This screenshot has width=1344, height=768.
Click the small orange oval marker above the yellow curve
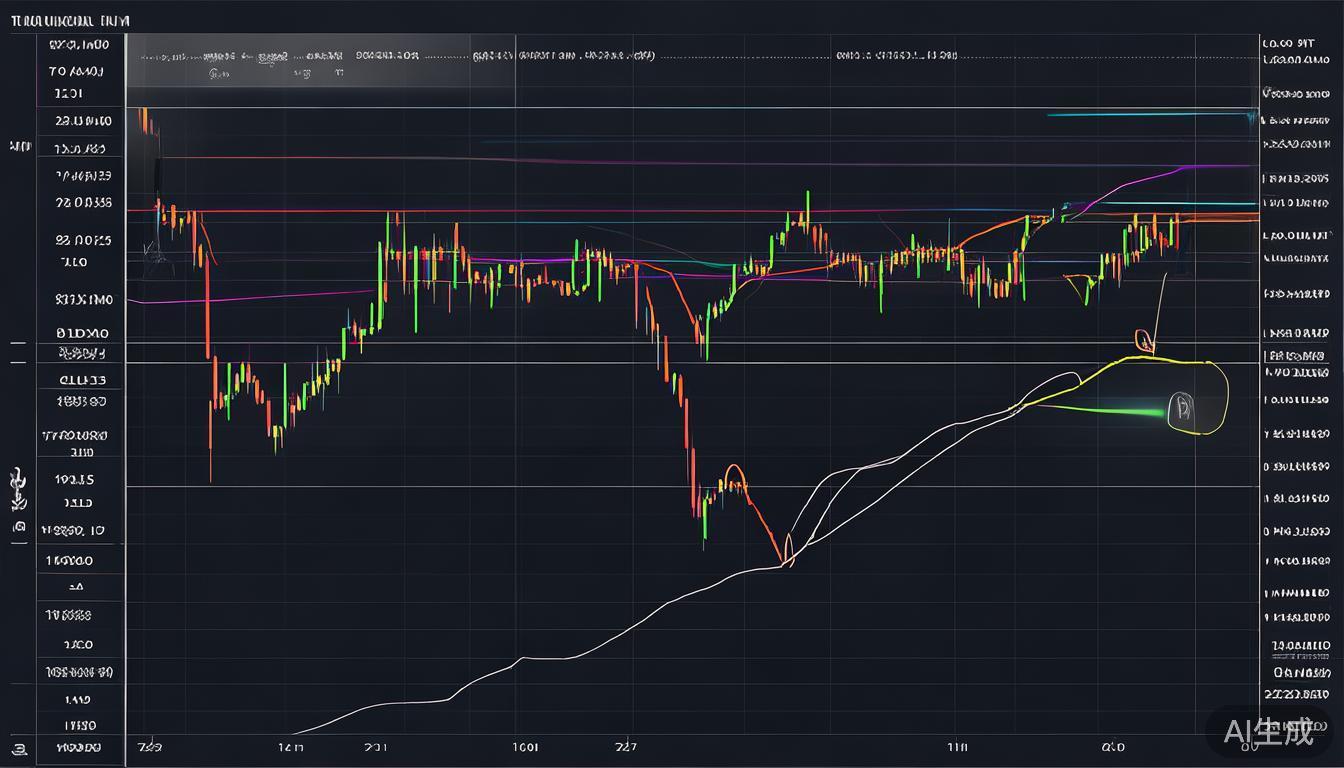click(x=1142, y=341)
